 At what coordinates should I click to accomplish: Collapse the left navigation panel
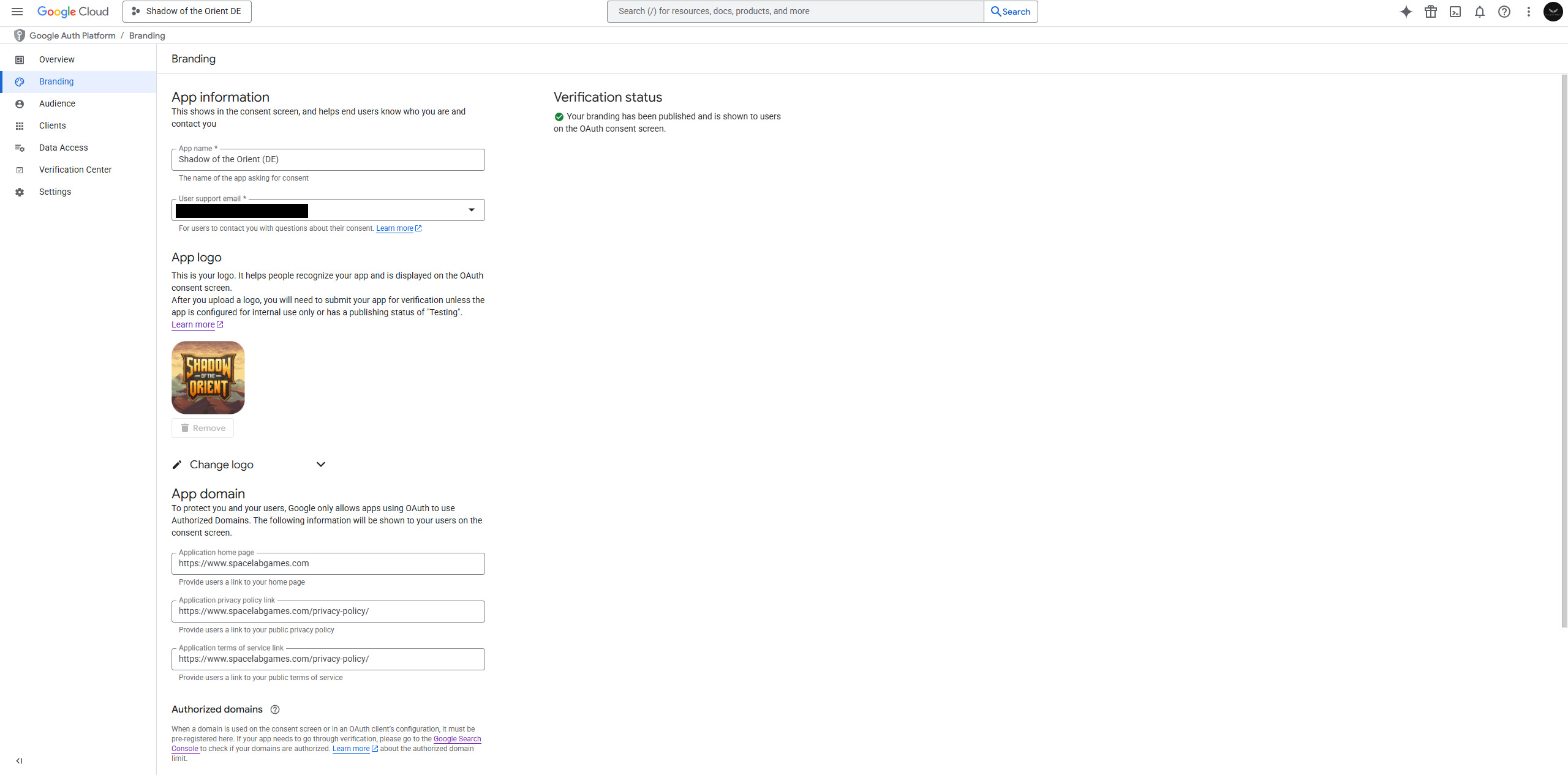pos(19,761)
